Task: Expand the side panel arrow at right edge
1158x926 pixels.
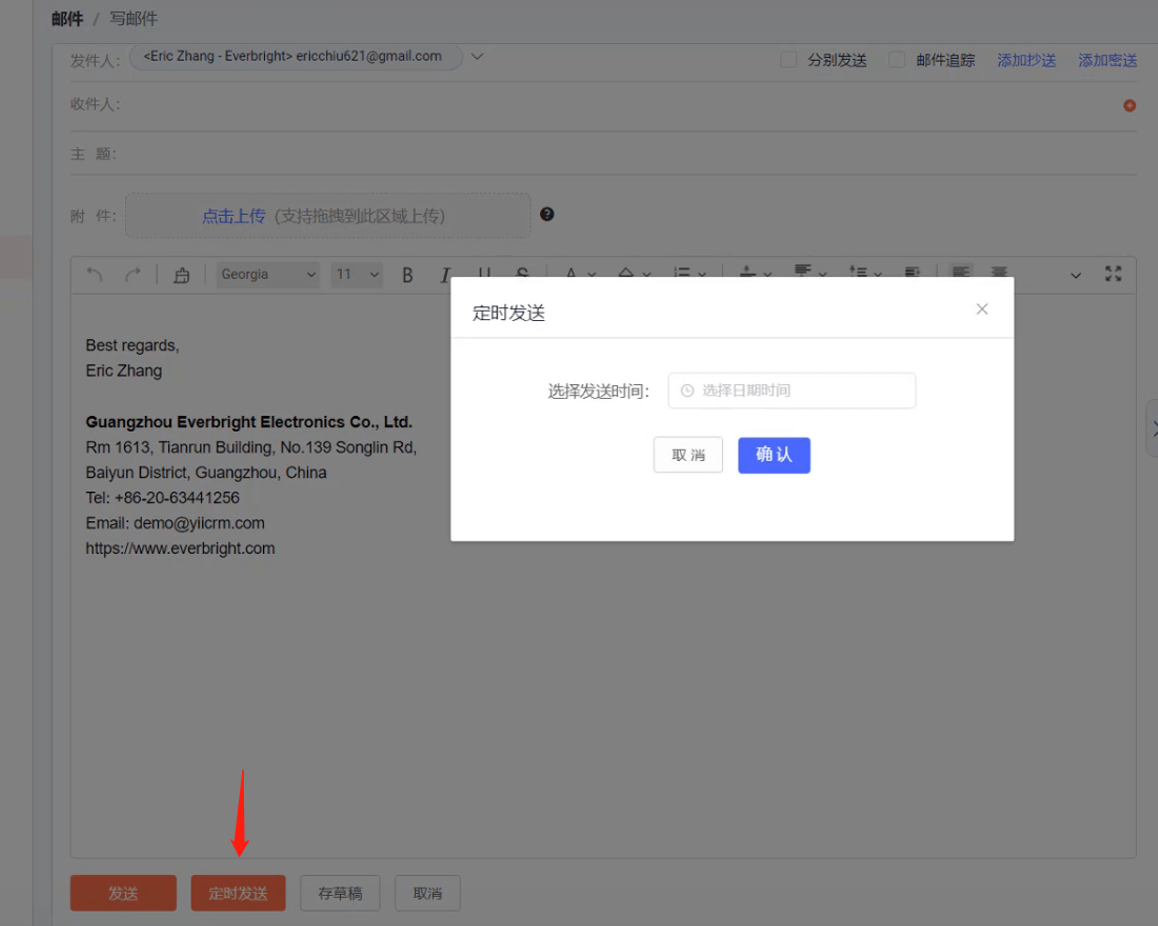Action: [x=1153, y=428]
